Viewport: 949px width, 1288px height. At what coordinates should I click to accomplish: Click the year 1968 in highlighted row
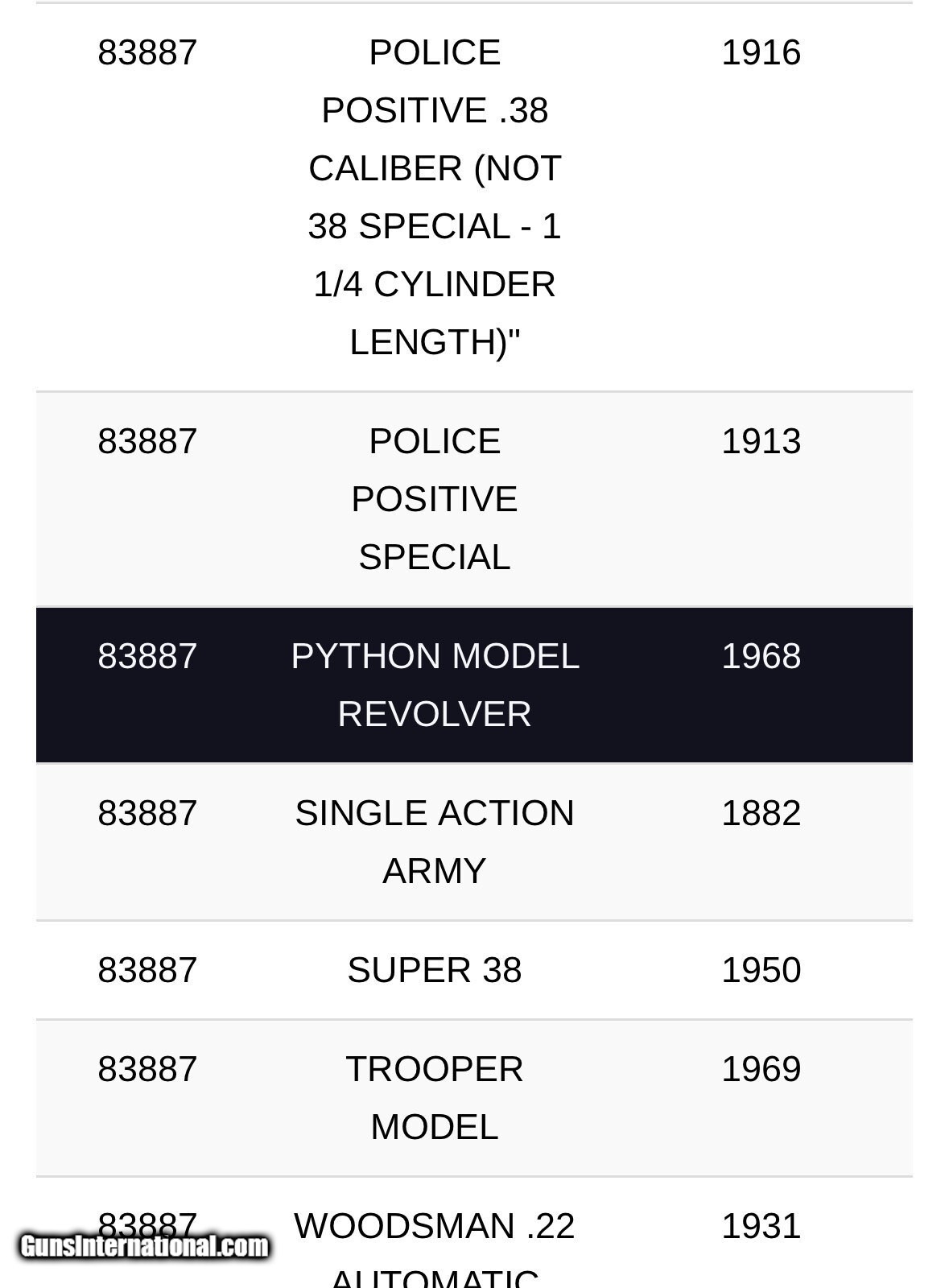tap(761, 657)
